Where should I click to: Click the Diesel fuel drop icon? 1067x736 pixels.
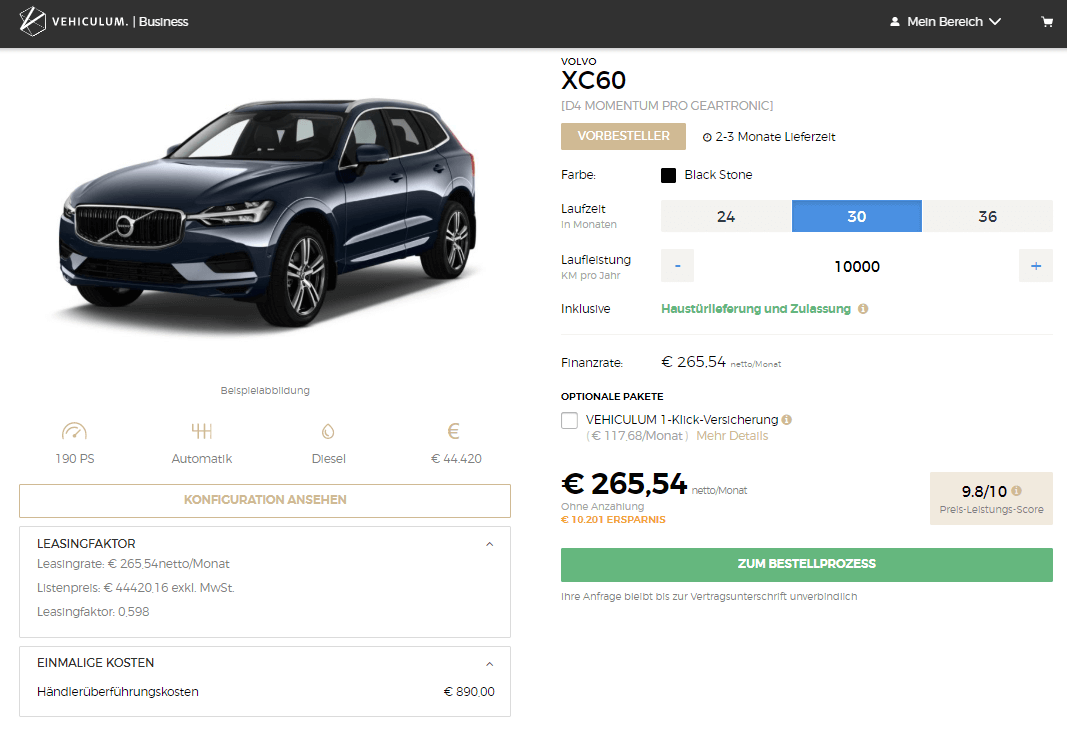[328, 432]
